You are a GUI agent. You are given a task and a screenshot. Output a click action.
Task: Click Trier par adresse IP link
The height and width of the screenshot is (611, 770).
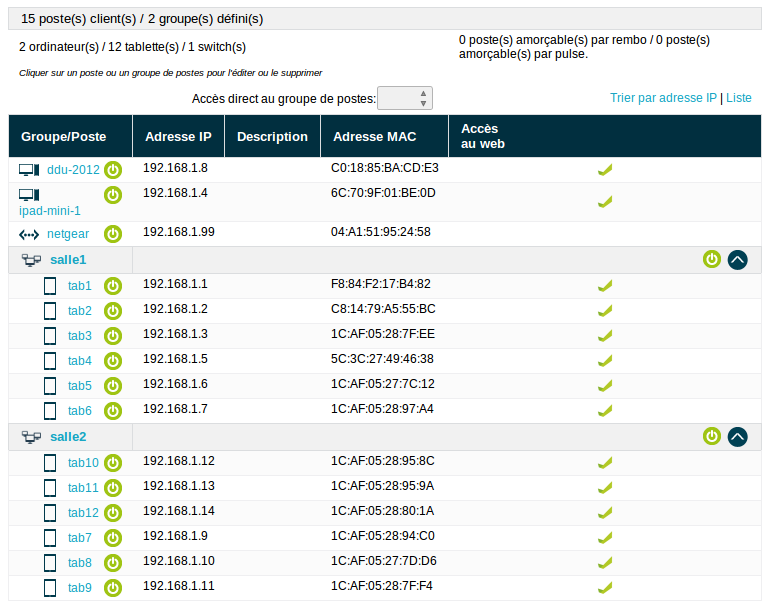(663, 98)
